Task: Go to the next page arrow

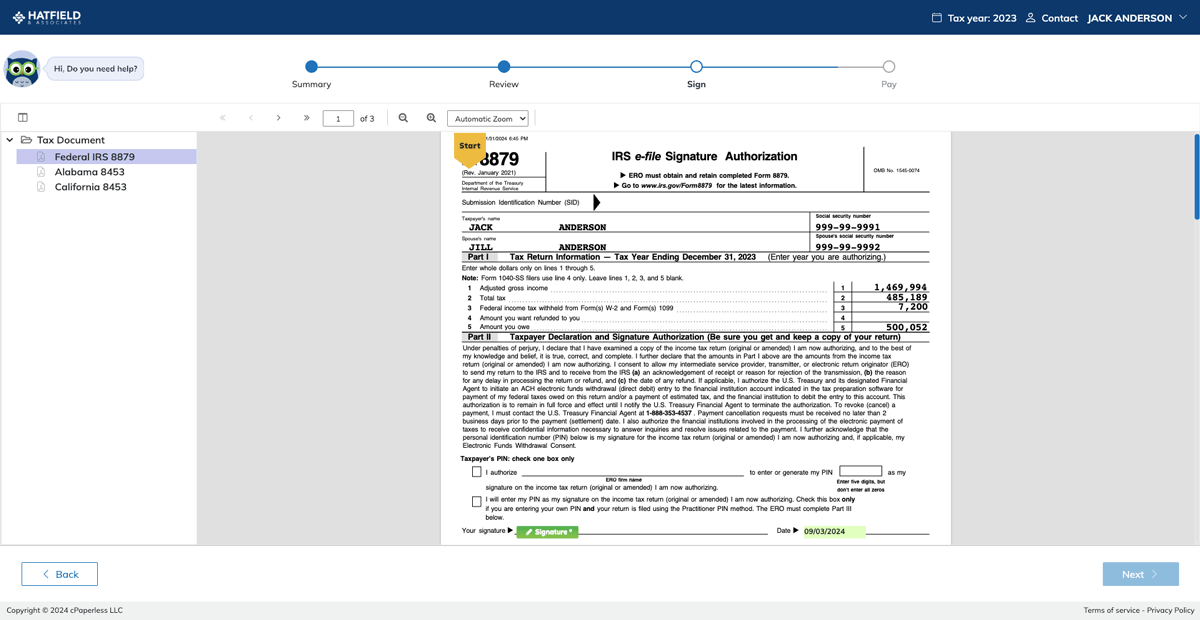Action: [x=278, y=117]
